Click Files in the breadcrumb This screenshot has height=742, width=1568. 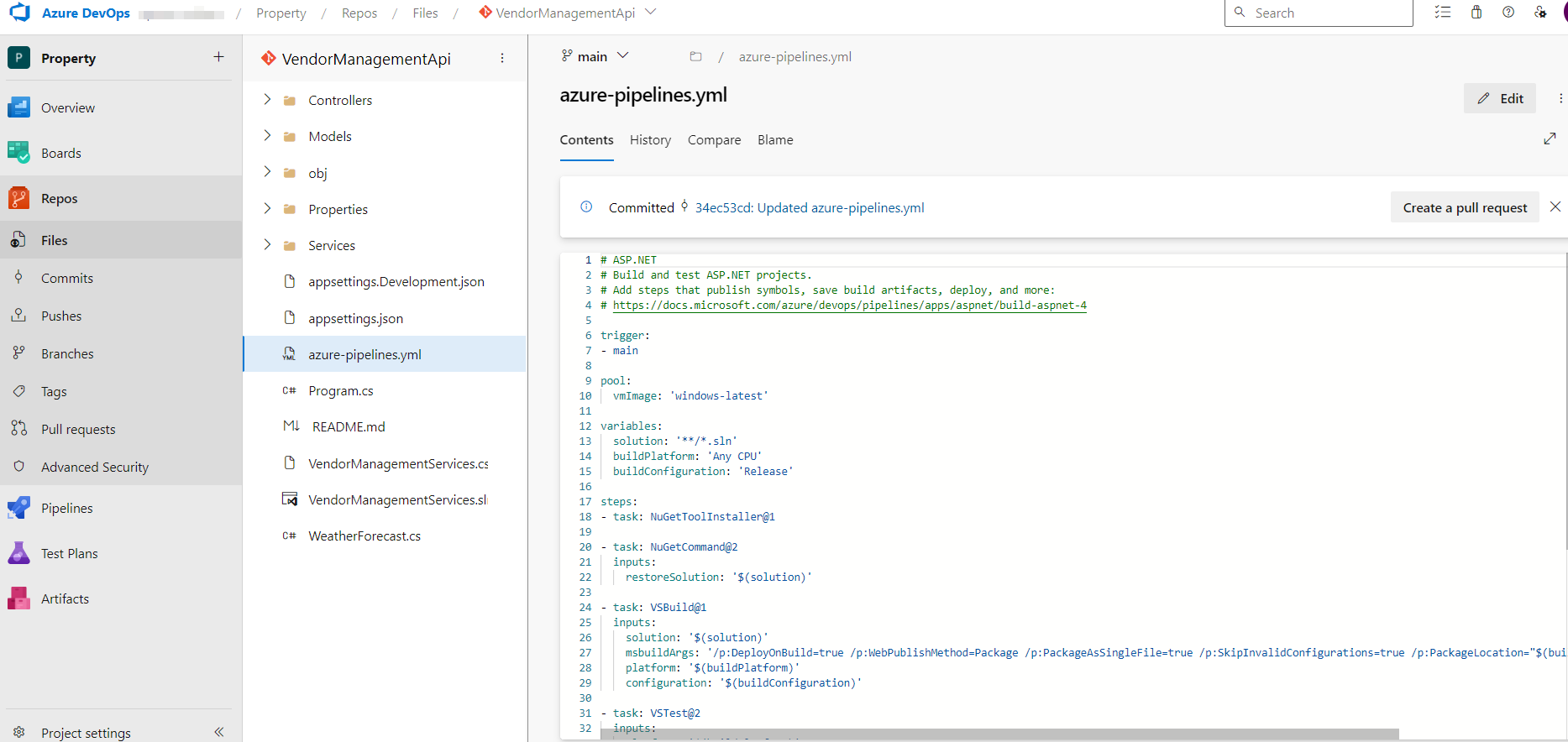(x=425, y=13)
